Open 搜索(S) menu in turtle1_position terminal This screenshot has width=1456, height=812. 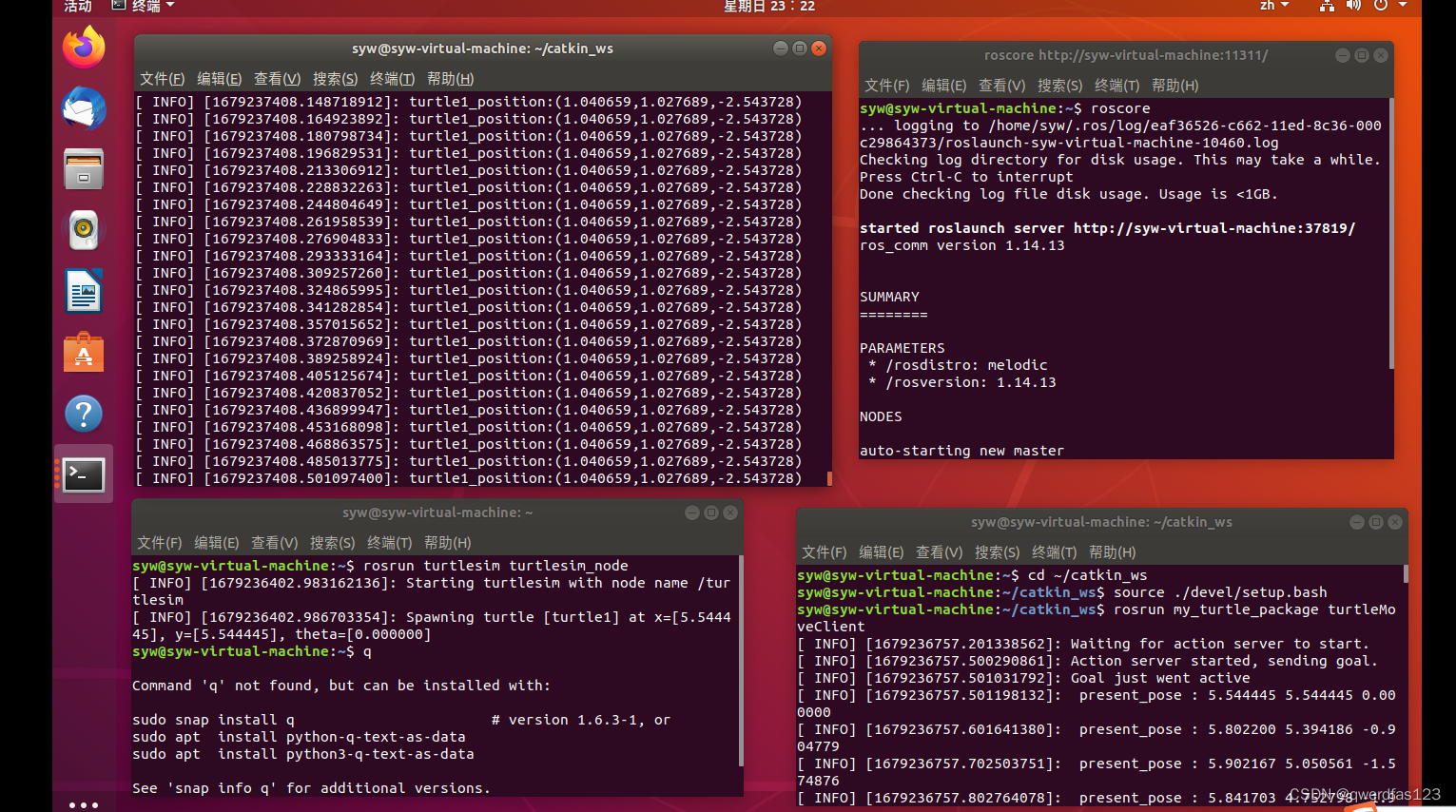[x=335, y=79]
